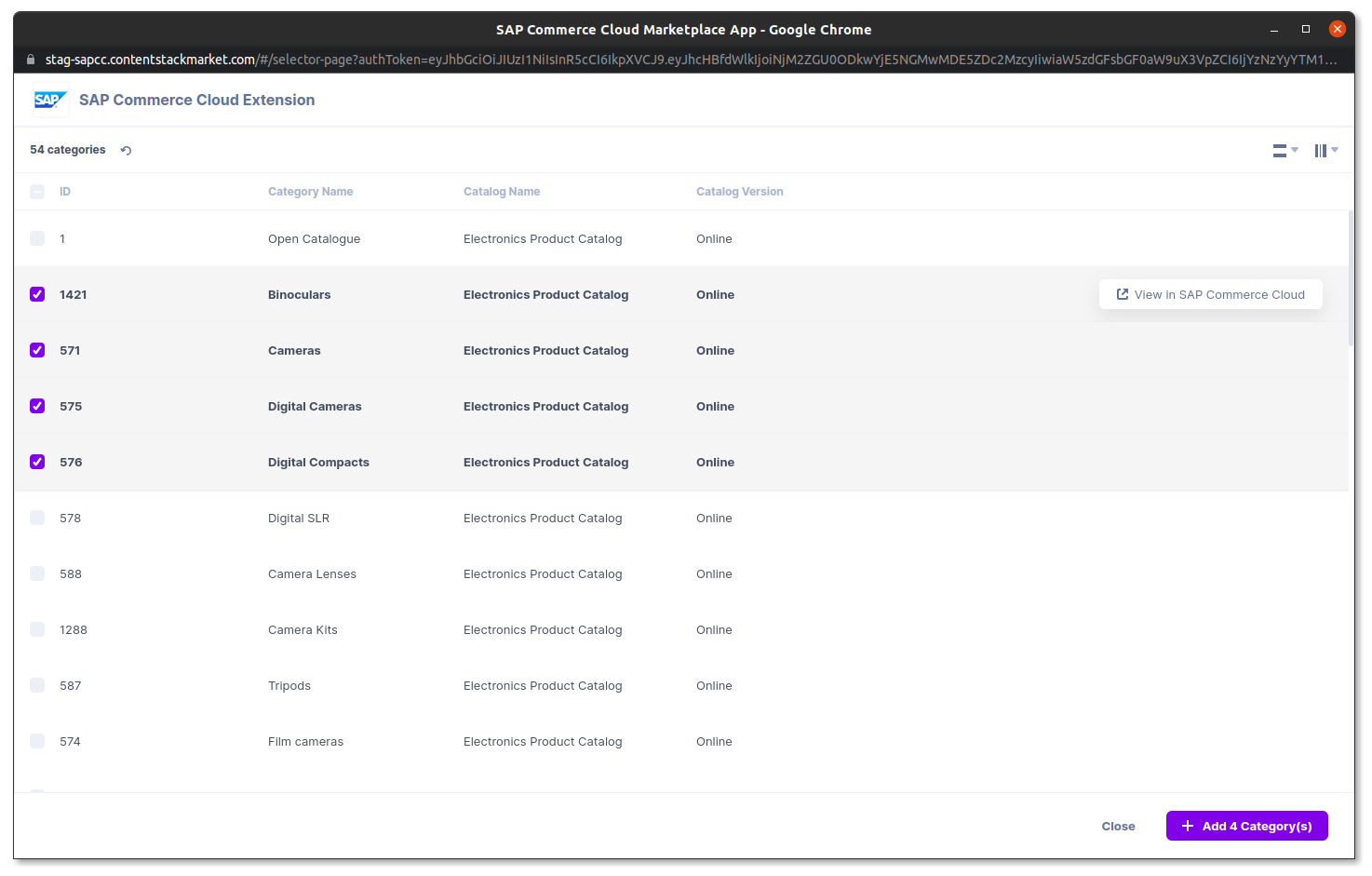Click the browser address bar URL

pyautogui.click(x=691, y=60)
